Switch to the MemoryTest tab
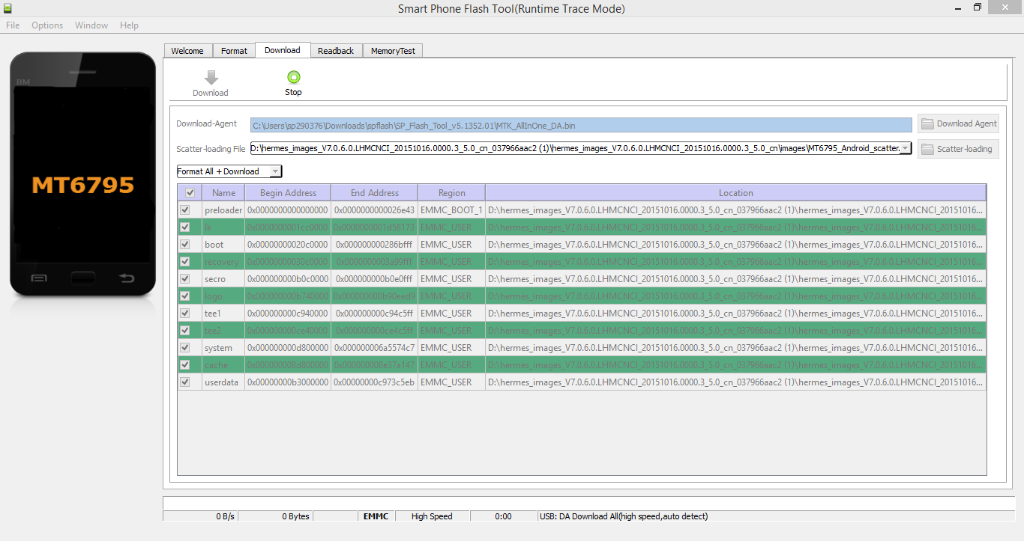This screenshot has height=541, width=1024. point(394,50)
